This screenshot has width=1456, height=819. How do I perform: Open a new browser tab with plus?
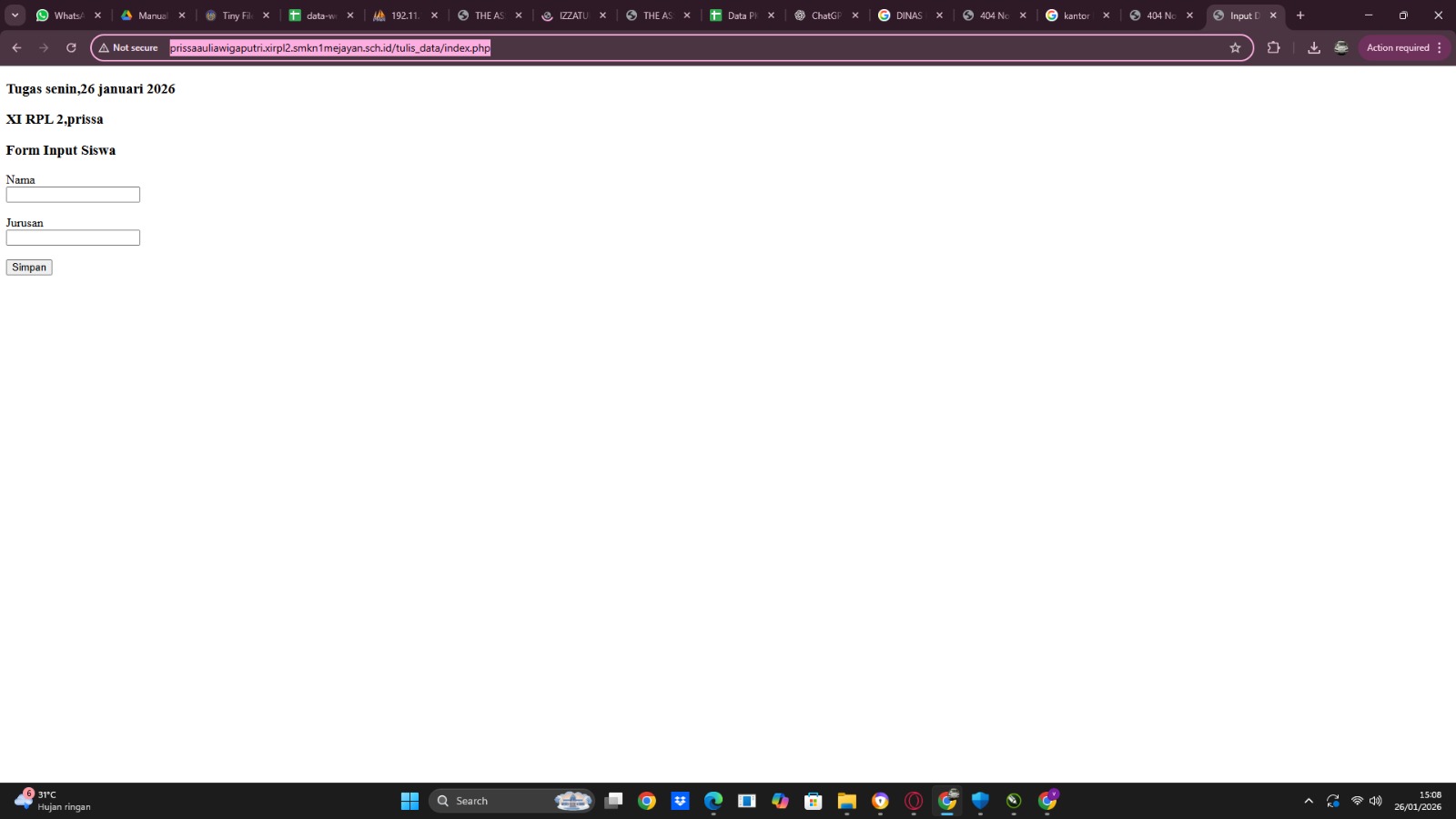click(1299, 15)
